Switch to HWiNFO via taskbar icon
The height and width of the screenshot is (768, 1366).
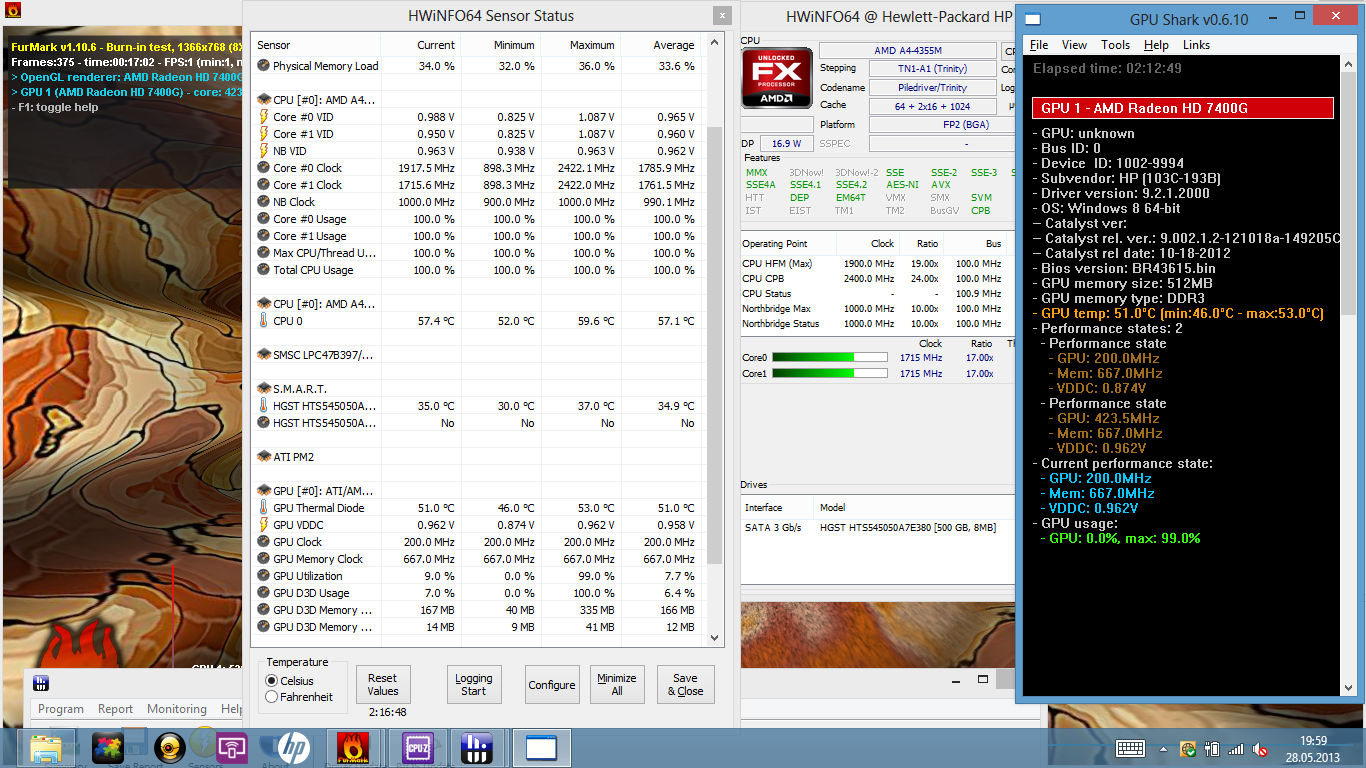(x=477, y=748)
